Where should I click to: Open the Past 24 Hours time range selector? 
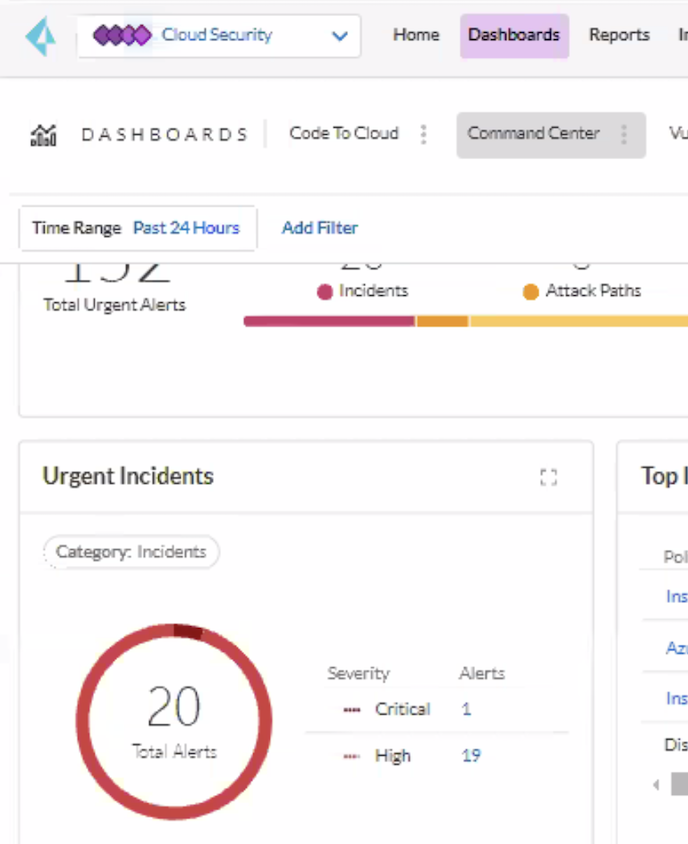tap(186, 228)
